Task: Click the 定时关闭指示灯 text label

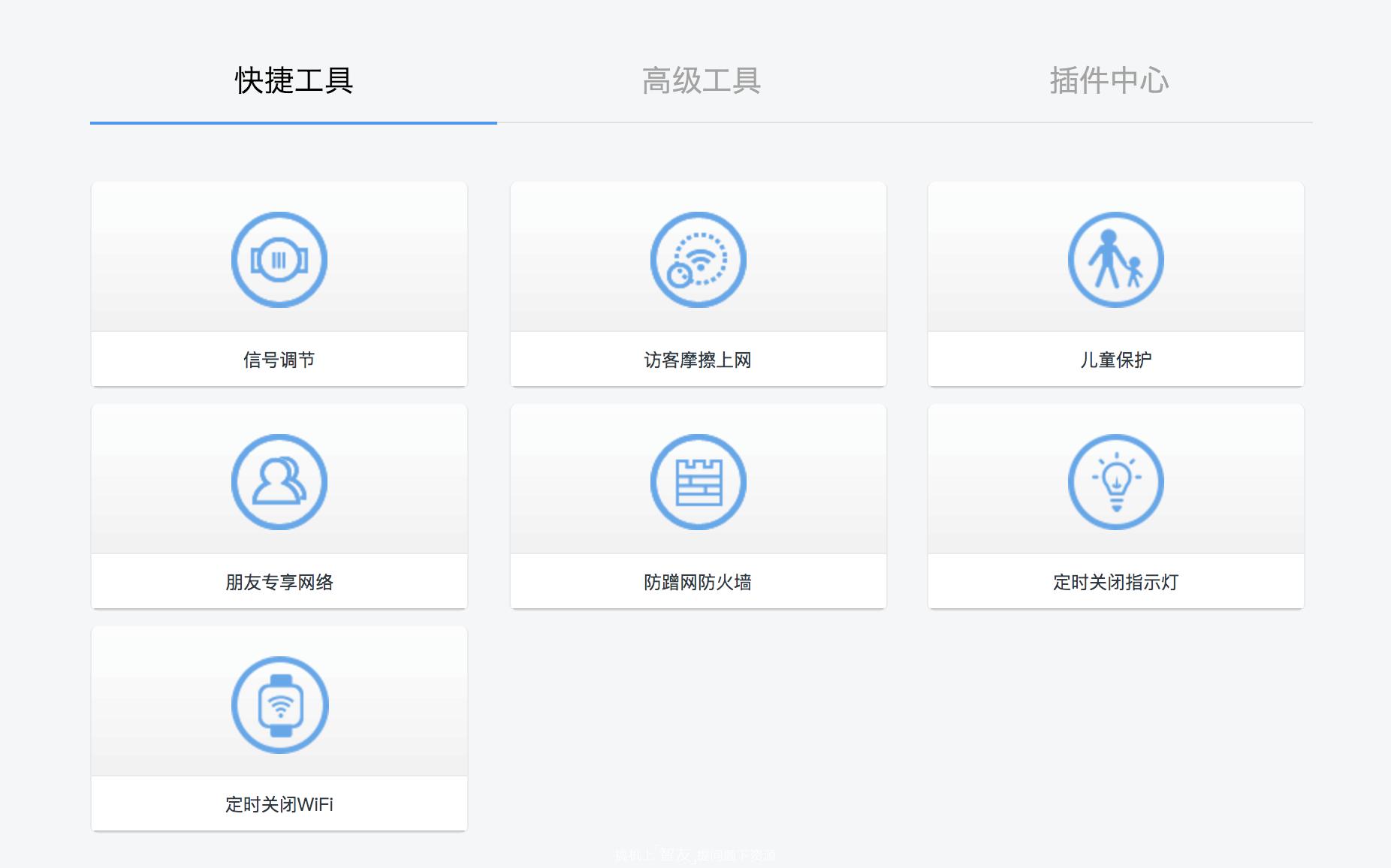Action: (1116, 582)
